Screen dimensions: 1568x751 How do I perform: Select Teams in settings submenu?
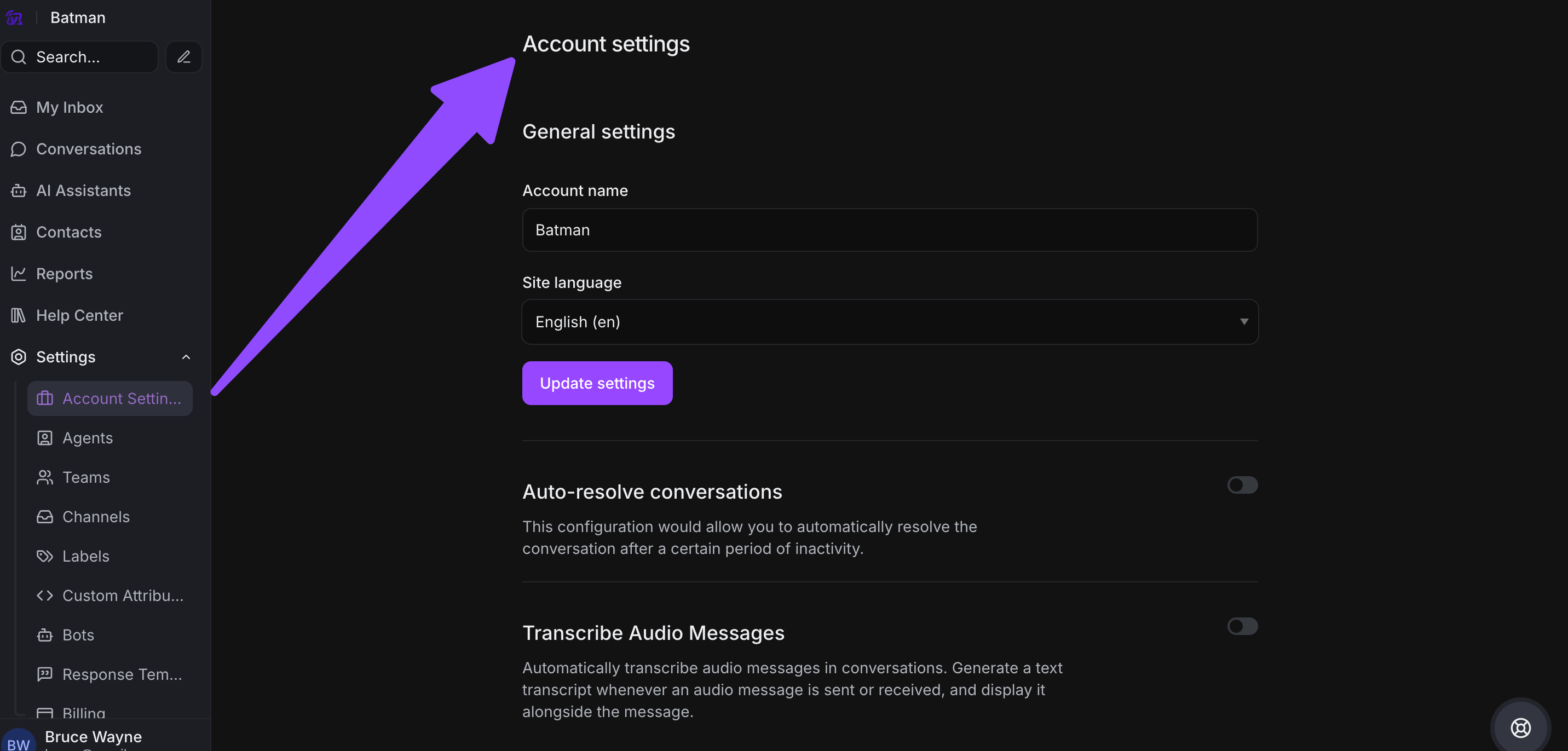coord(86,478)
